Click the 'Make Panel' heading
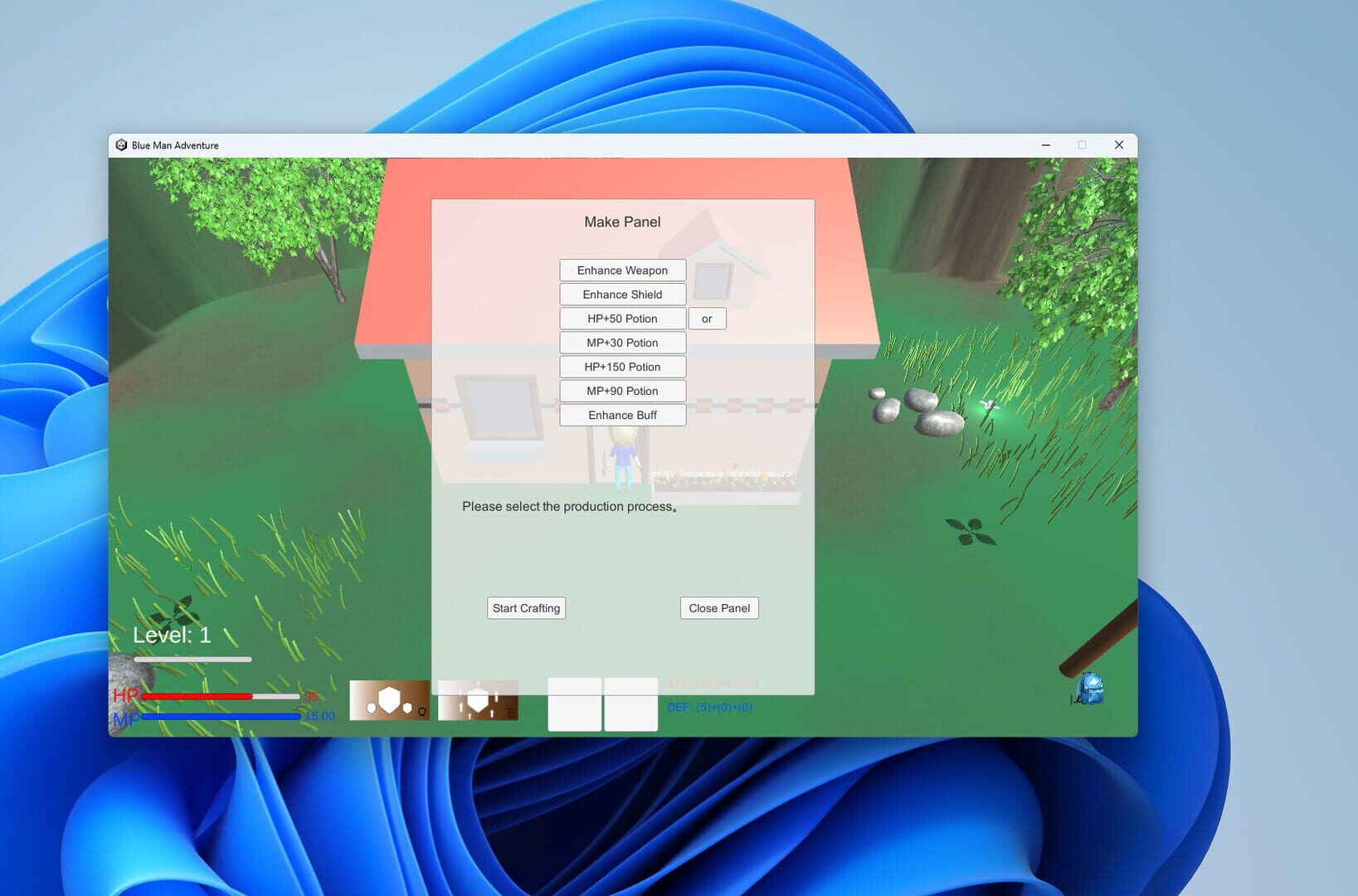This screenshot has height=896, width=1358. tap(622, 222)
